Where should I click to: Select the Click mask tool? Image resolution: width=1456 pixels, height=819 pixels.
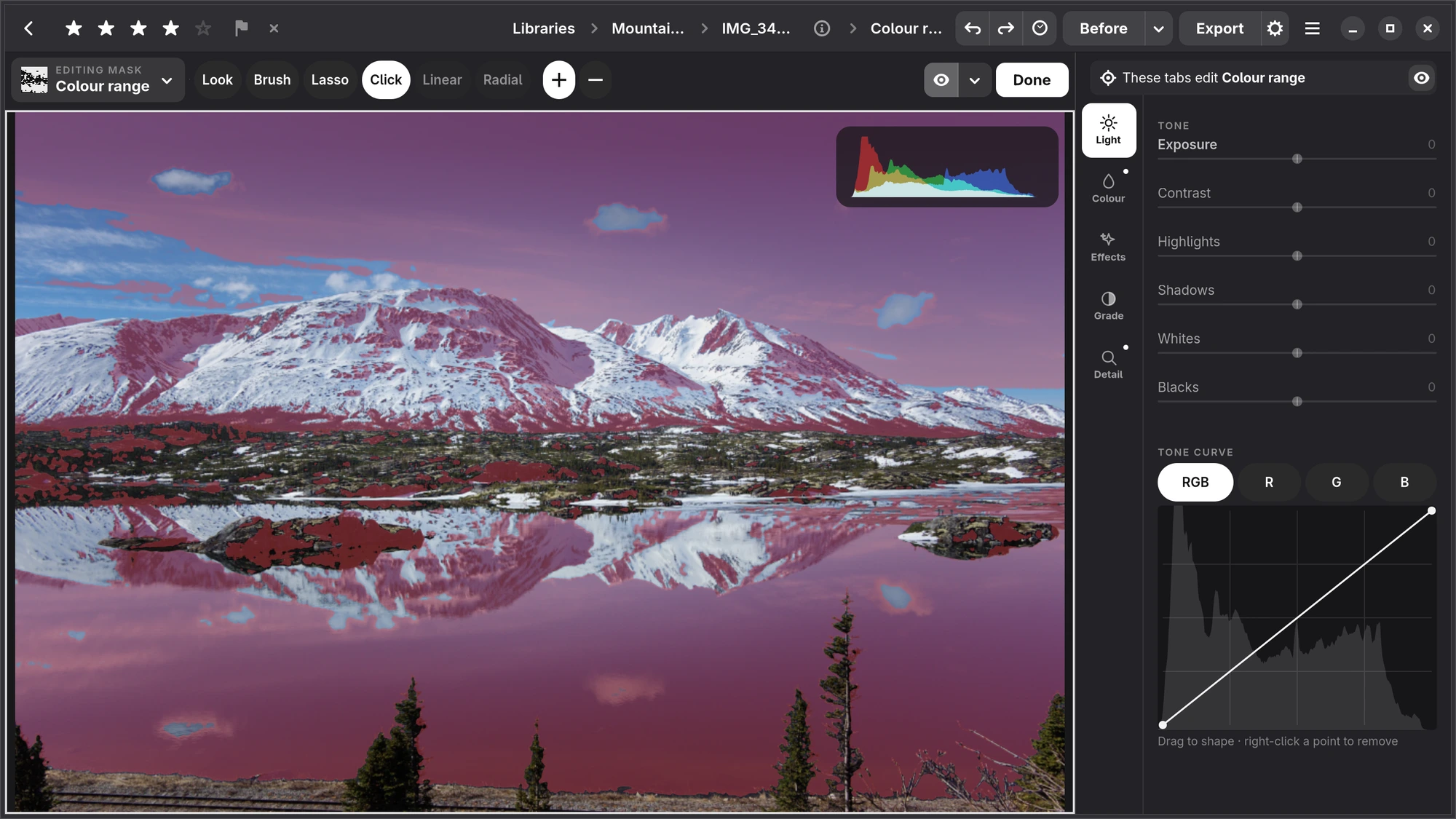(386, 80)
